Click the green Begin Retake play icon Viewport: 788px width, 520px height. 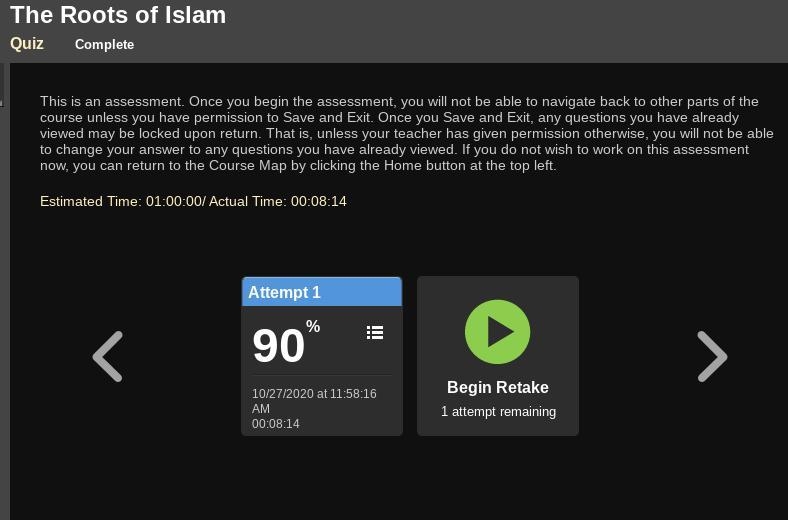pyautogui.click(x=498, y=332)
